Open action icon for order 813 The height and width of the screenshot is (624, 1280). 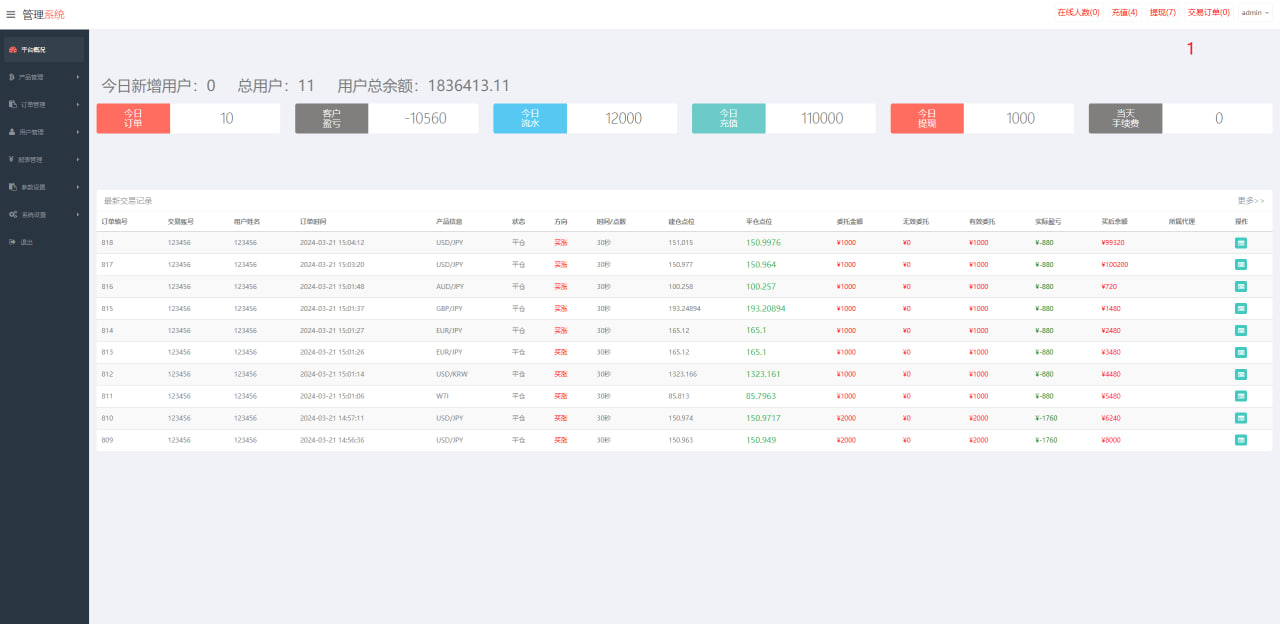[1241, 352]
